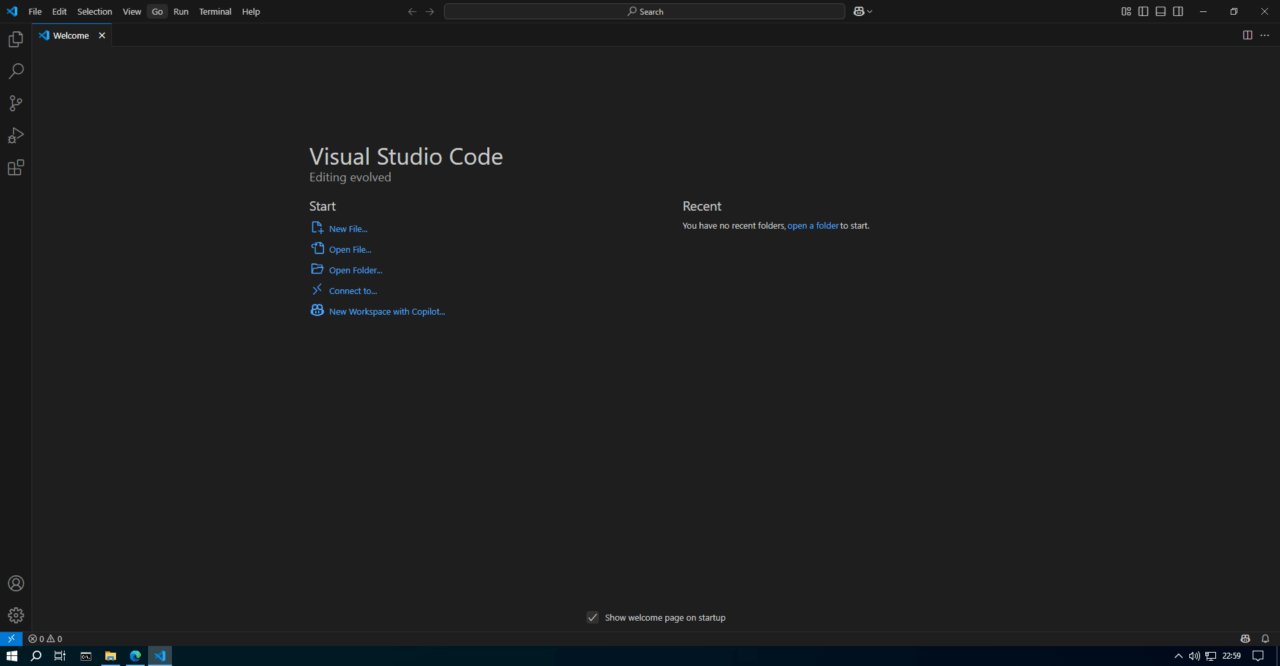The image size is (1280, 666).
Task: Expand the Copilot dropdown chevron in title bar
Action: [870, 11]
